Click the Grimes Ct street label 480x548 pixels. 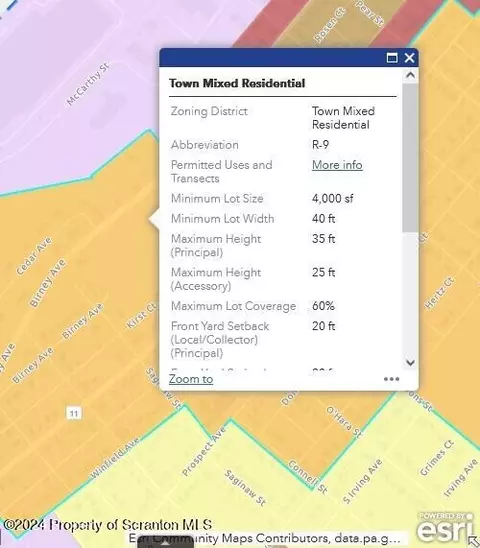click(x=437, y=457)
